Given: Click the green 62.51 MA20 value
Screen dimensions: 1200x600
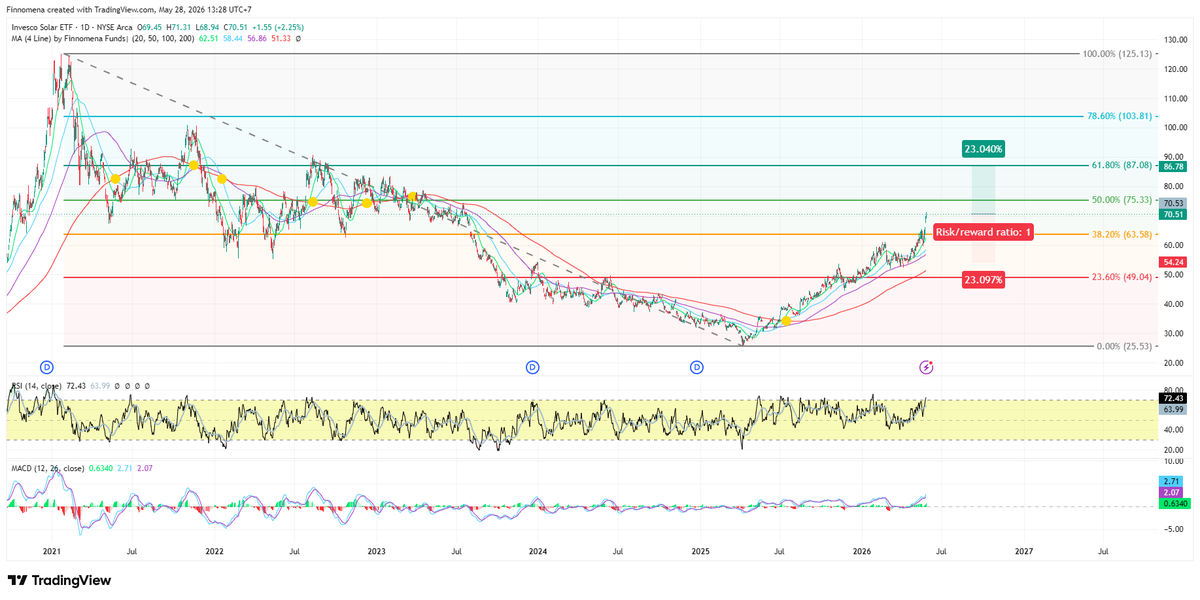Looking at the screenshot, I should point(209,38).
